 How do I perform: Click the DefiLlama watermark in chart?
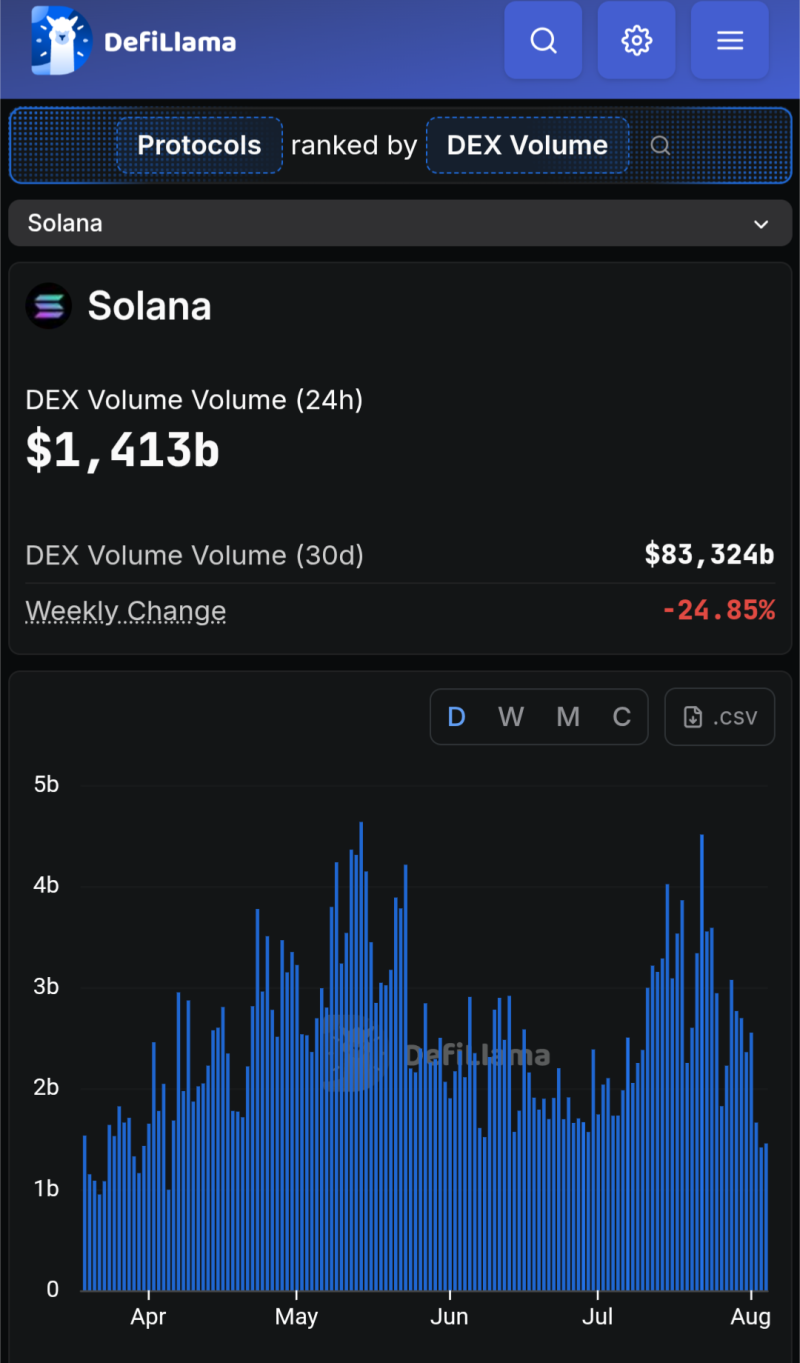pos(435,1054)
